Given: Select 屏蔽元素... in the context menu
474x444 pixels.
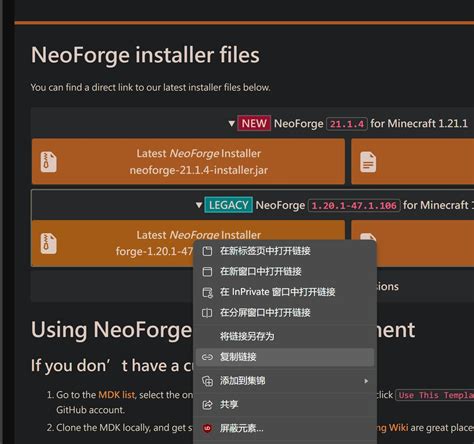Looking at the screenshot, I should tap(285, 428).
